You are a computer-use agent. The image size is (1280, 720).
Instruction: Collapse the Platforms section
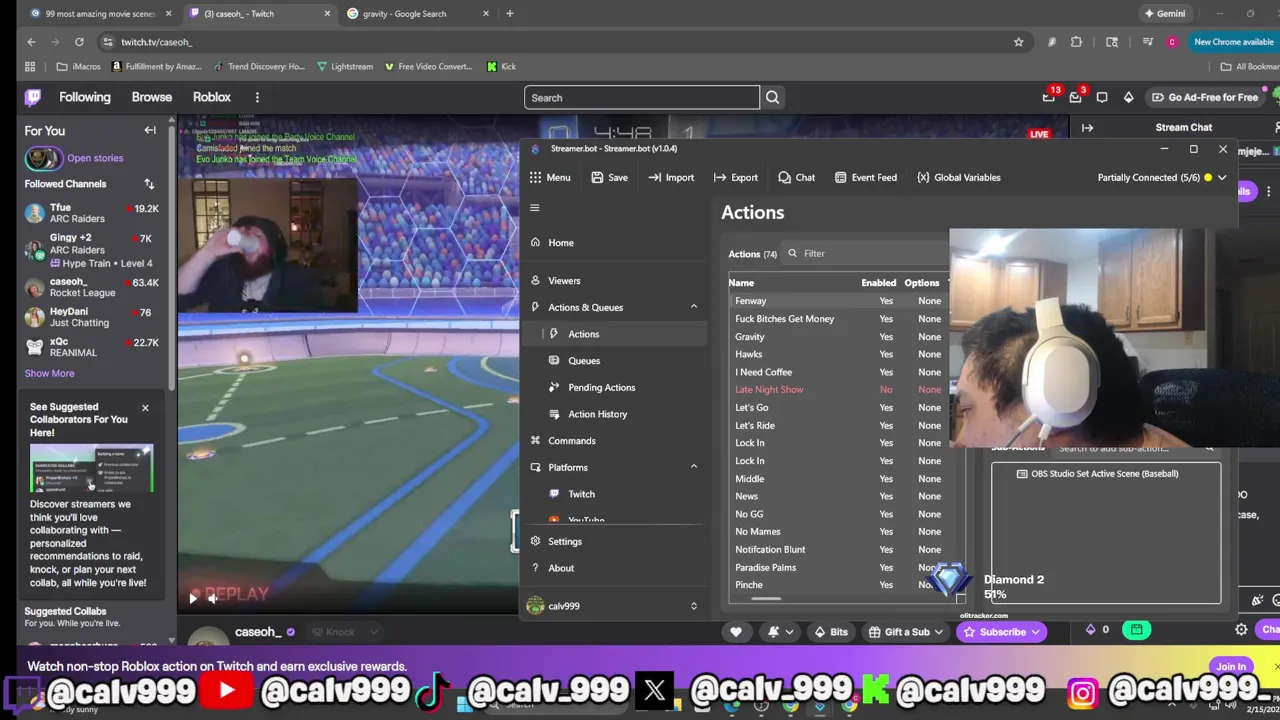tap(694, 467)
